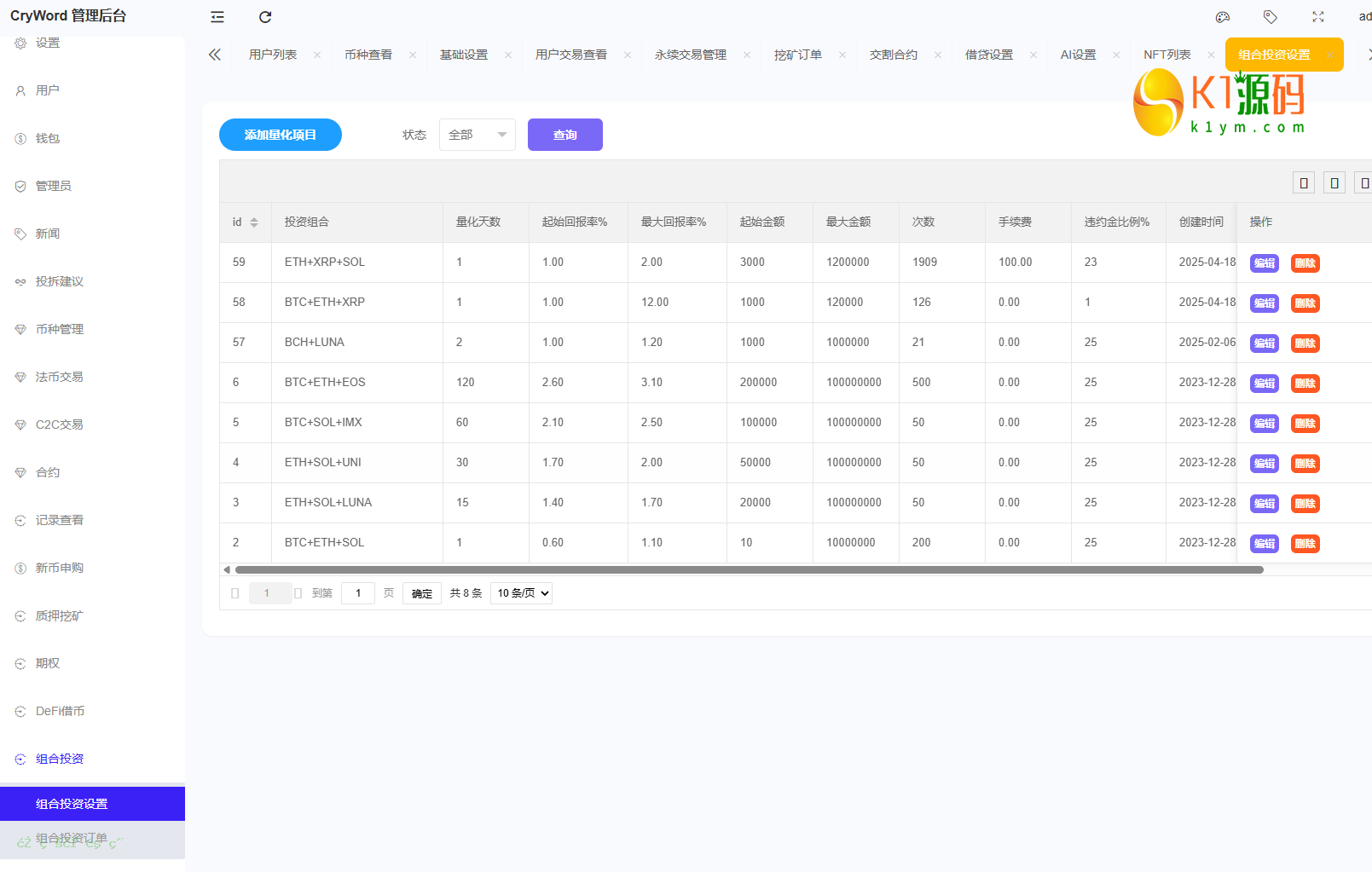Focus the page number input field

pos(358,593)
